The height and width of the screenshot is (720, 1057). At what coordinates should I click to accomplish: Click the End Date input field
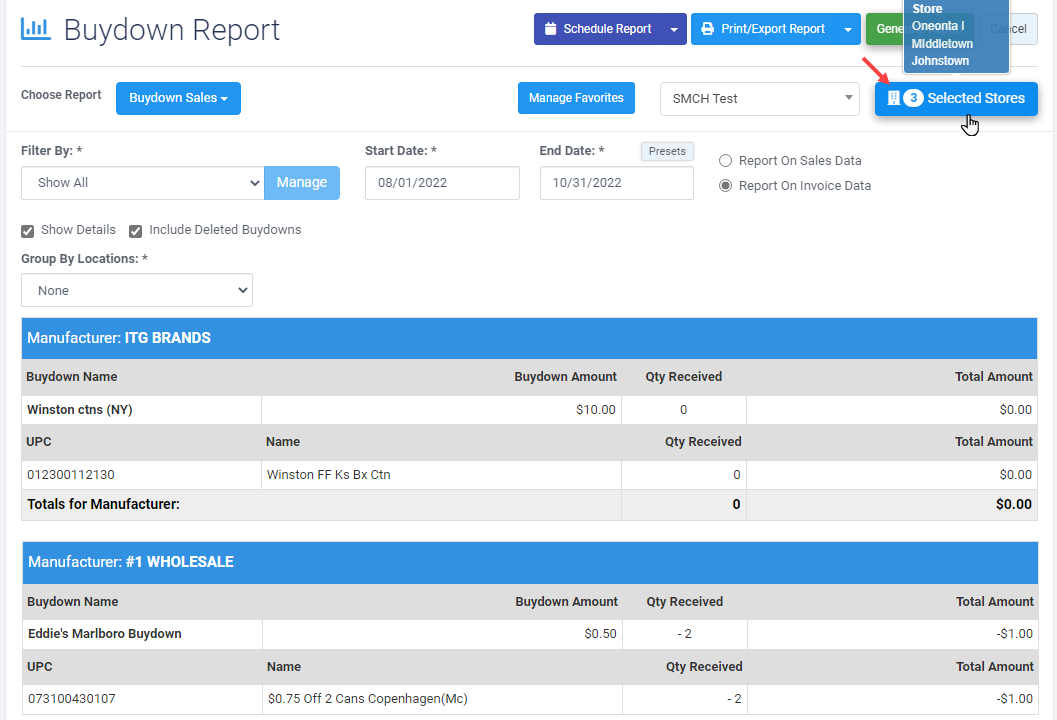(617, 183)
